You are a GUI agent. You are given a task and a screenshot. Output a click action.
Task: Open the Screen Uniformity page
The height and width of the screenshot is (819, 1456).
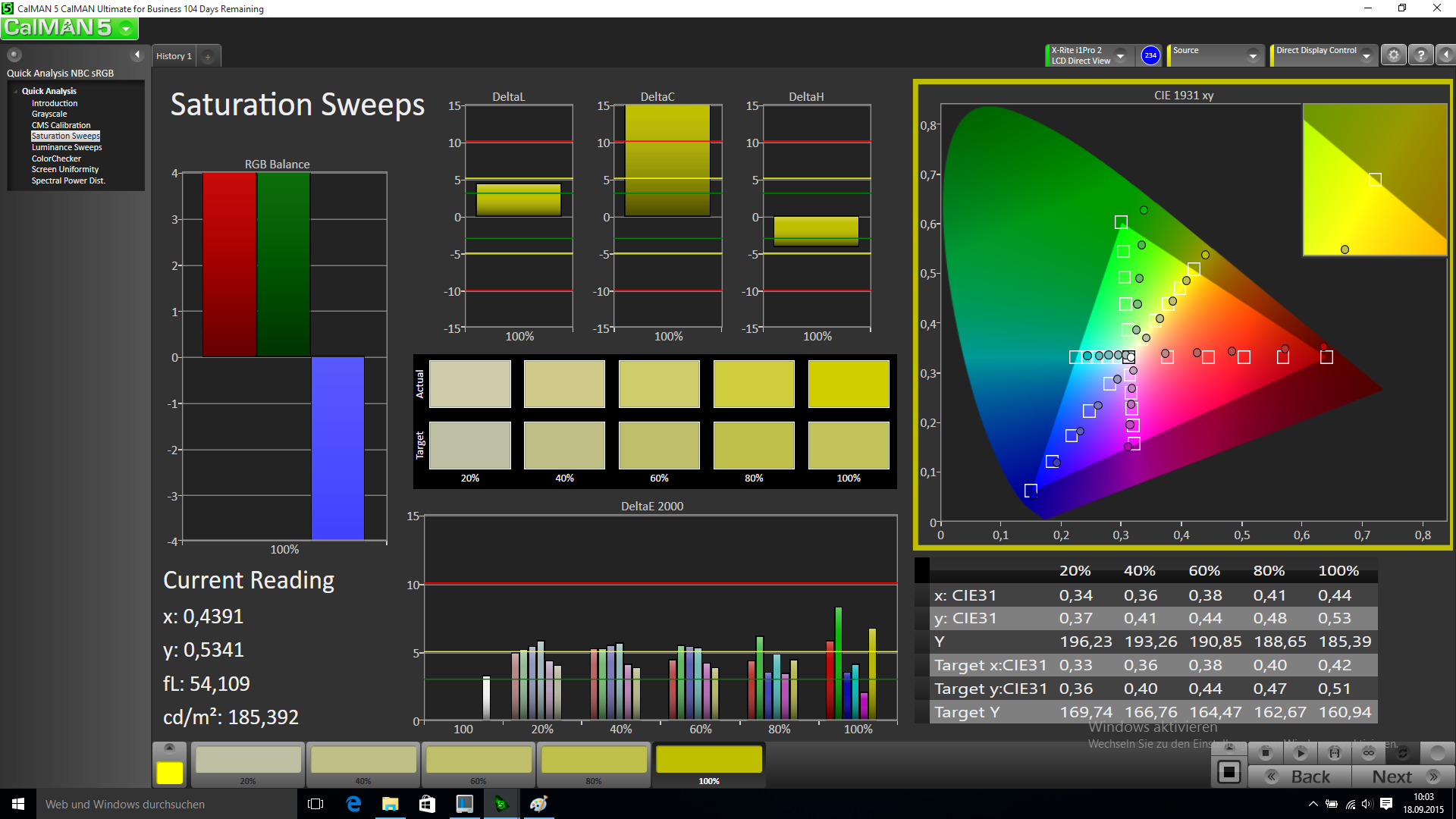point(65,170)
